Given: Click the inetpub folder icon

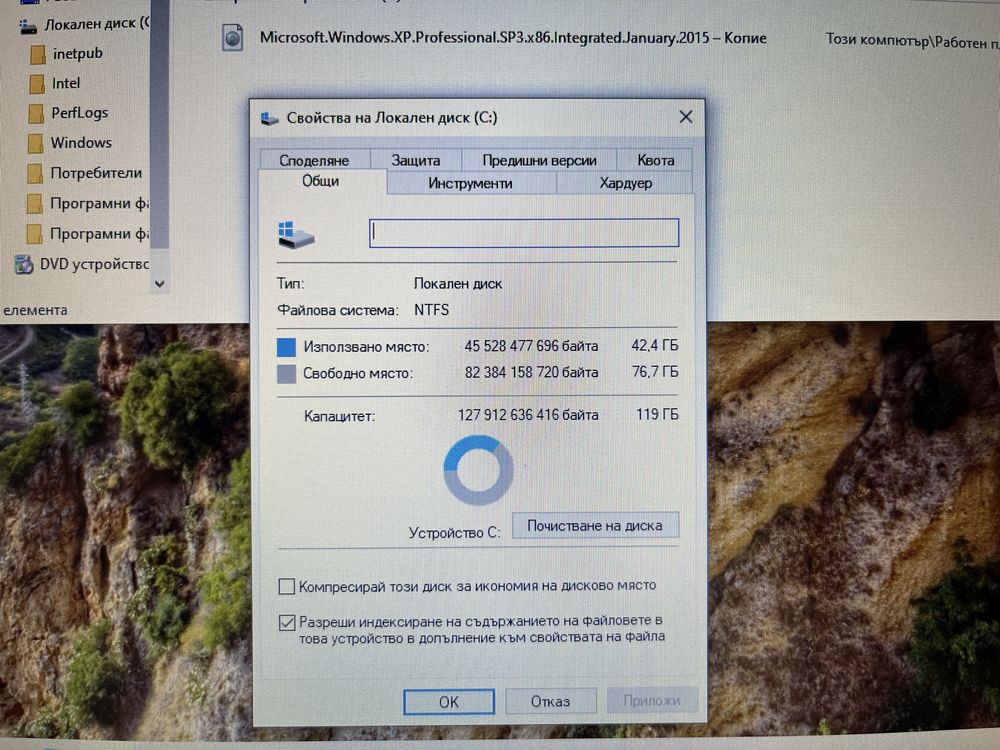Looking at the screenshot, I should [38, 54].
